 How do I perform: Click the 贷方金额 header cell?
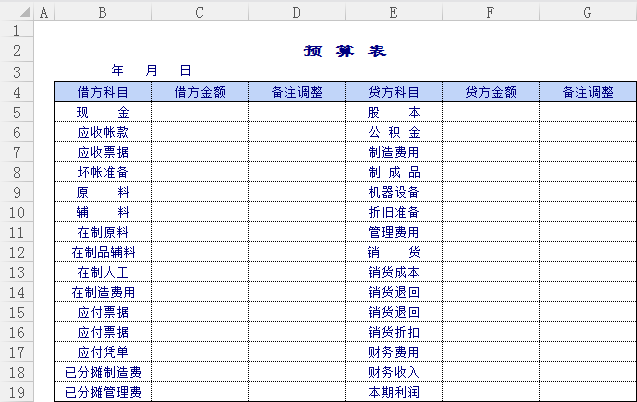coord(490,92)
